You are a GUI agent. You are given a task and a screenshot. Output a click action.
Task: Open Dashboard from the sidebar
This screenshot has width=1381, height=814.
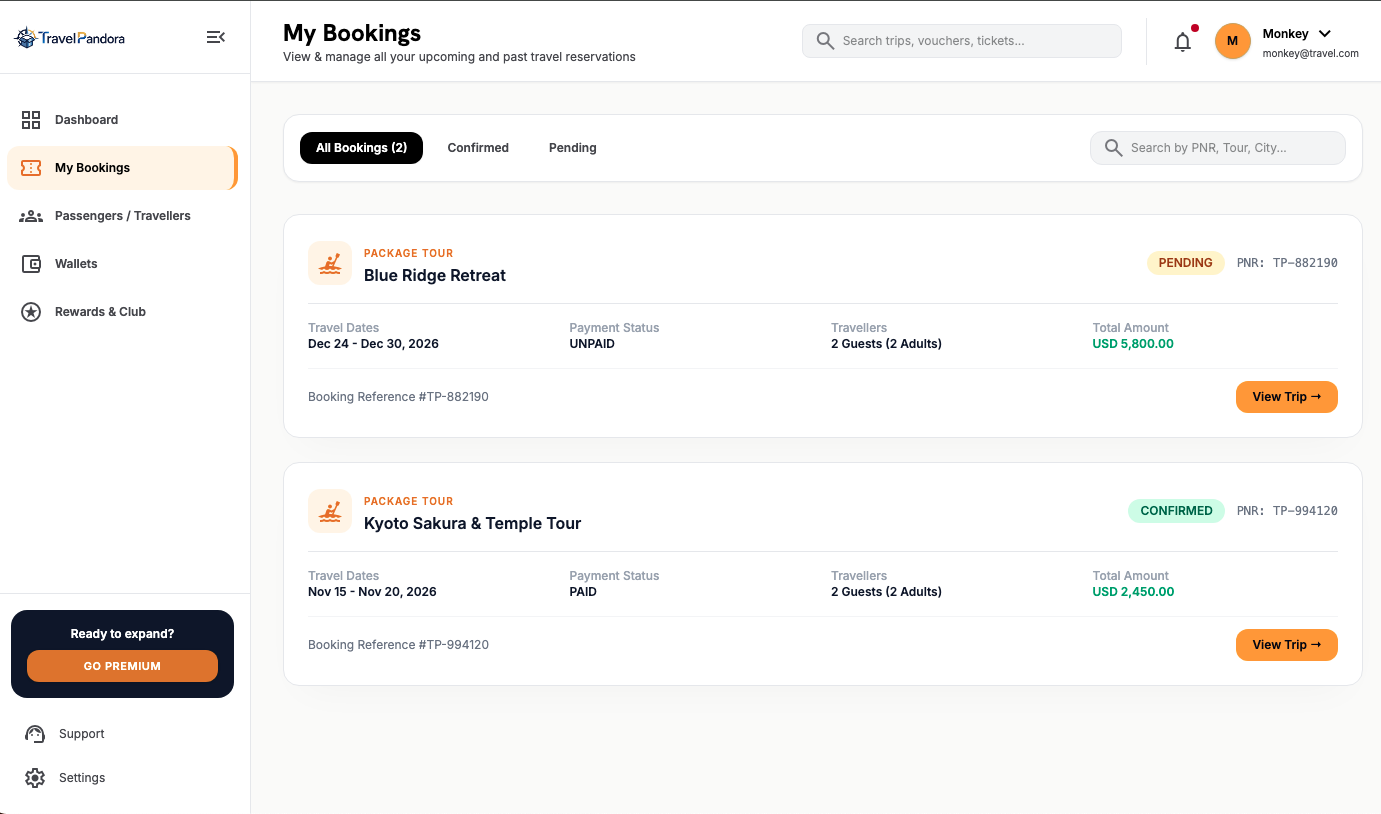point(122,120)
